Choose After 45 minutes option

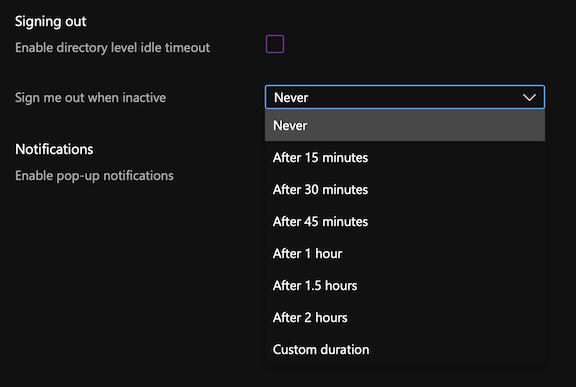coord(405,221)
